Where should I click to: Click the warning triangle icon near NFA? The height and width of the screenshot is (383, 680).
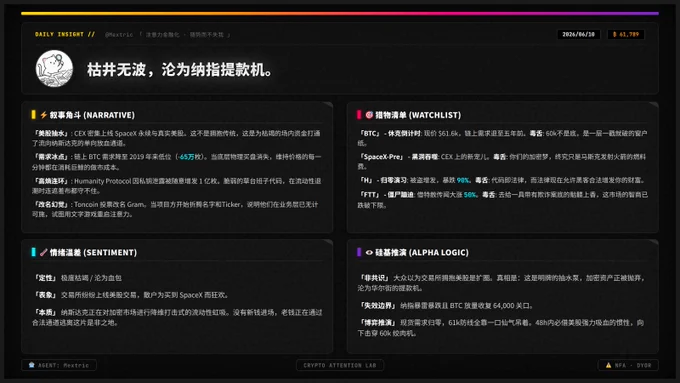pos(608,365)
